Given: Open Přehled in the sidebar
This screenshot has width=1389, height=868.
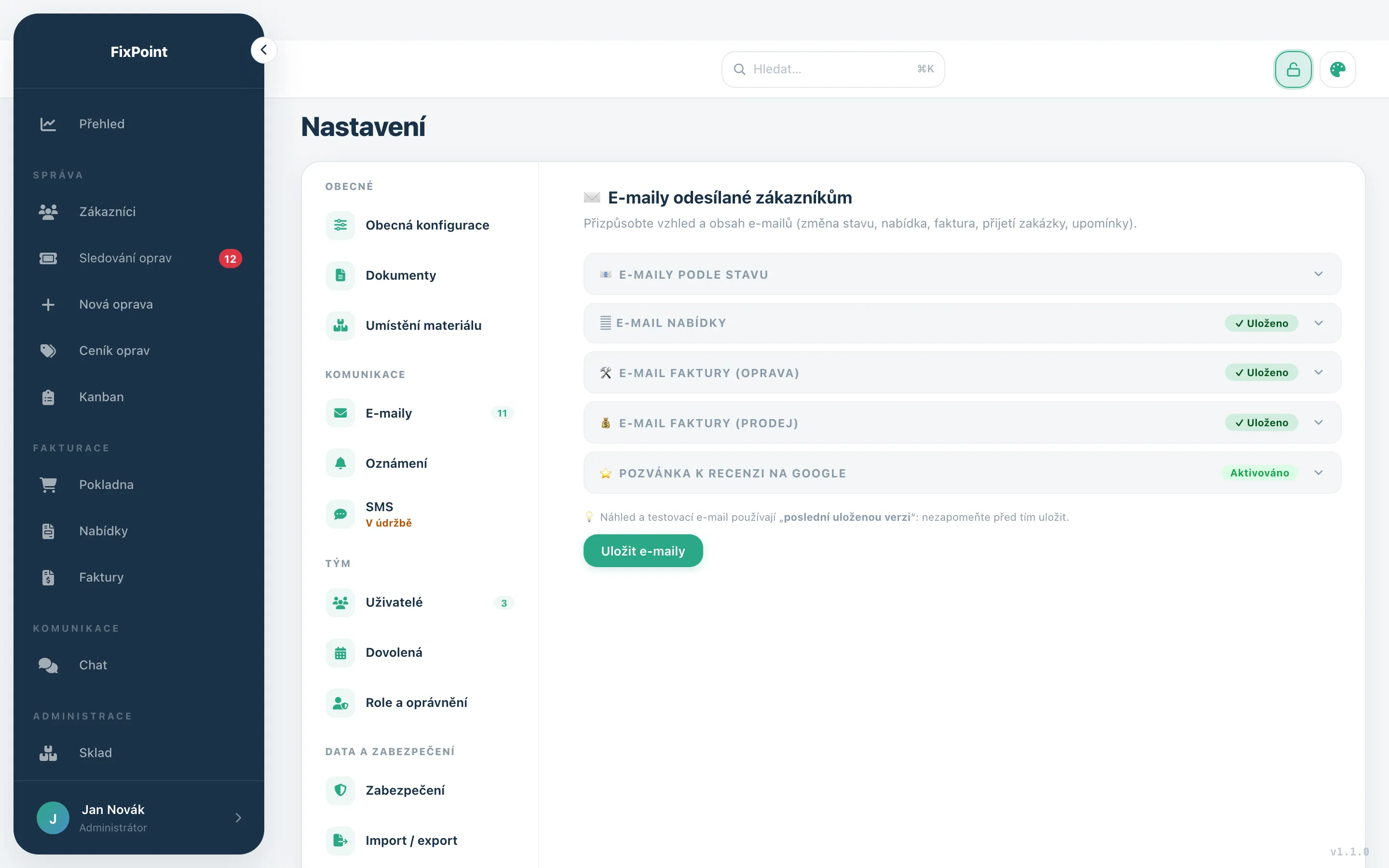Looking at the screenshot, I should [x=139, y=124].
